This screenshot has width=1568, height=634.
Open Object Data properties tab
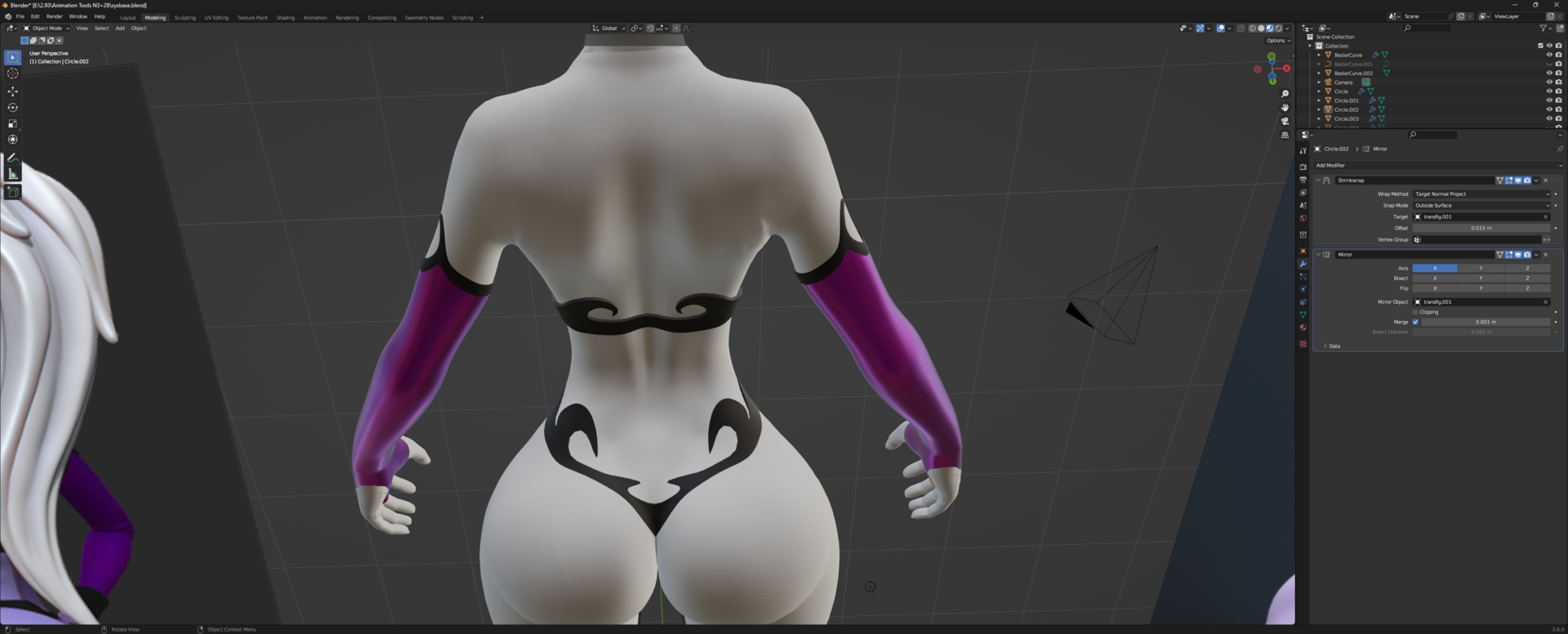coord(1303,315)
